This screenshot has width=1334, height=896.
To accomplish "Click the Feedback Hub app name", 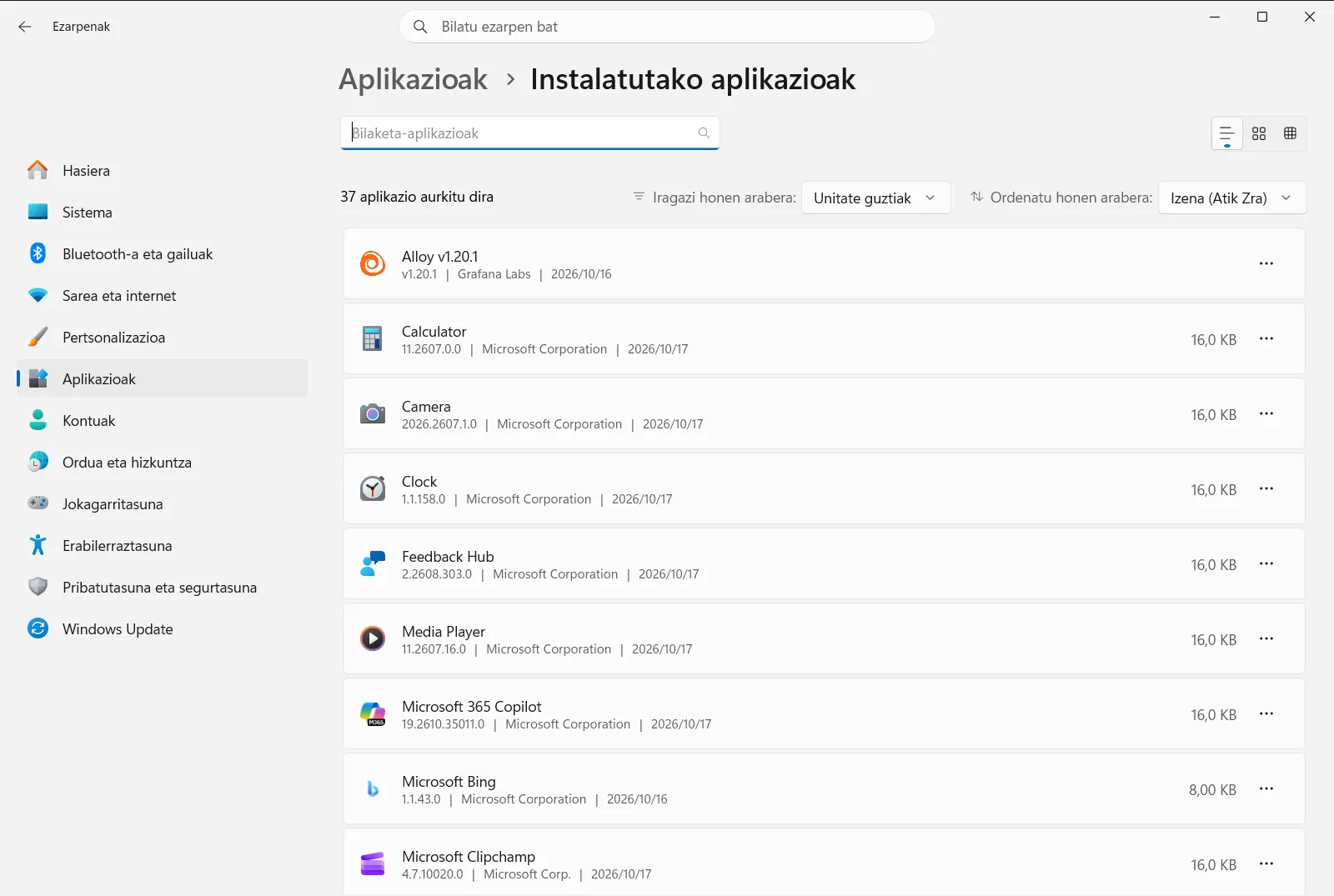I will tap(448, 557).
